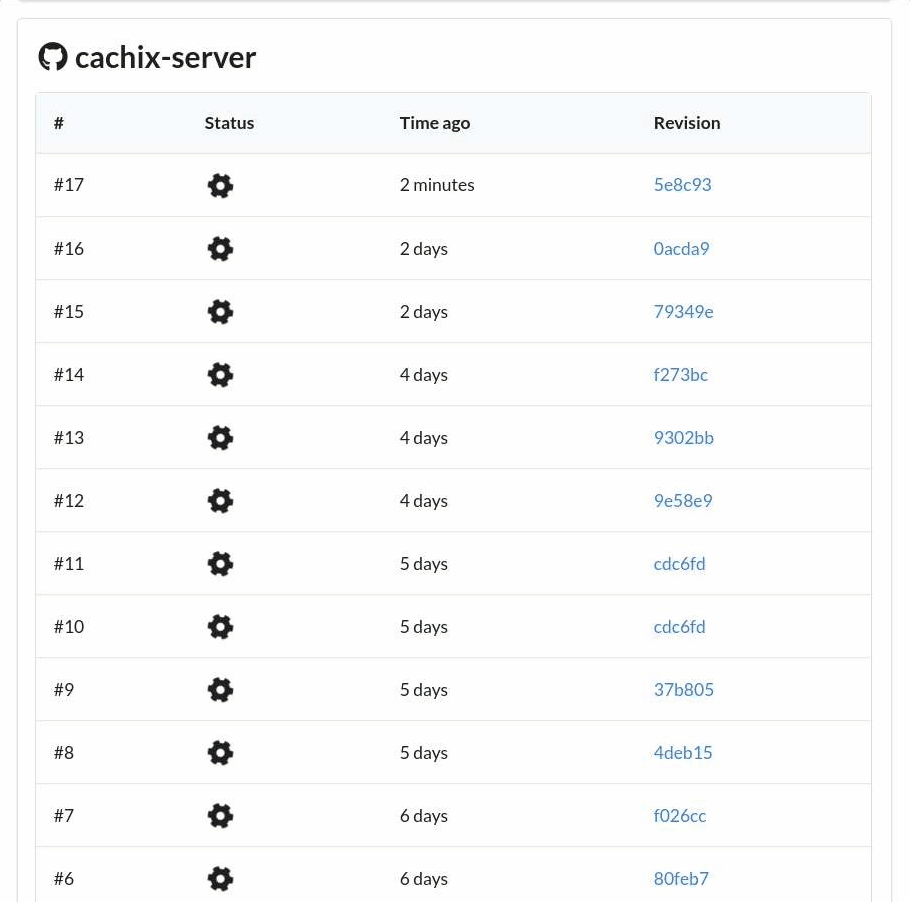This screenshot has height=902, width=910.
Task: Open revision f026cc link
Action: (x=680, y=816)
